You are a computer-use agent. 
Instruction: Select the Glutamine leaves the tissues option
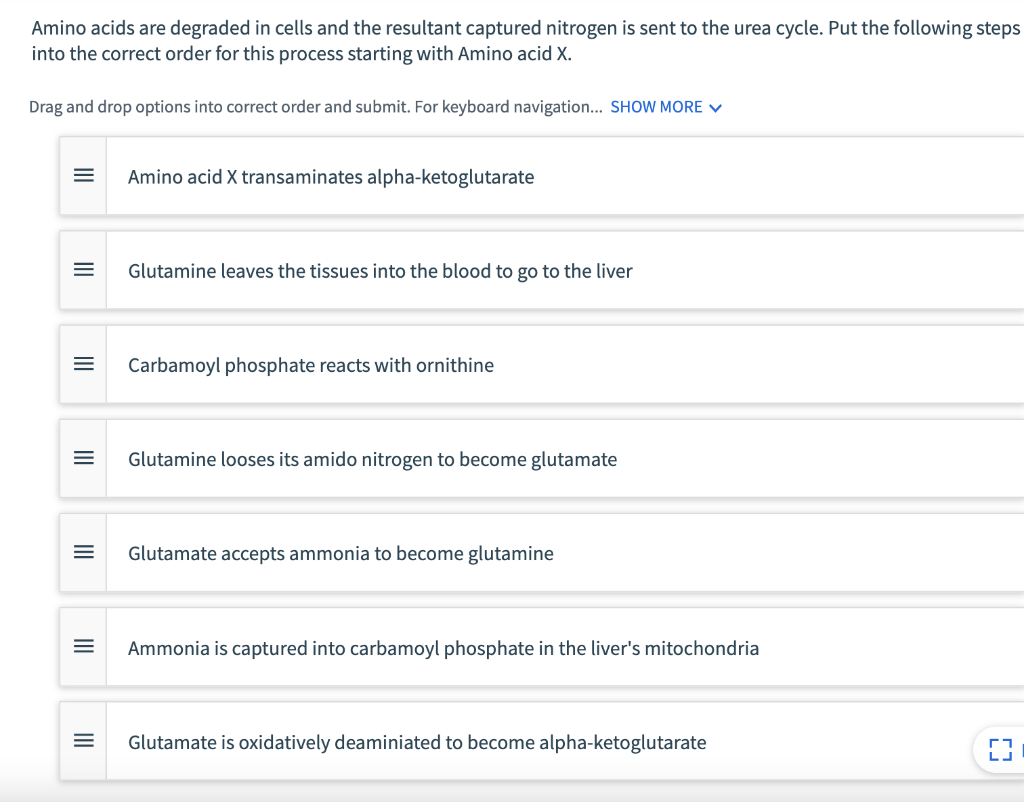click(380, 270)
